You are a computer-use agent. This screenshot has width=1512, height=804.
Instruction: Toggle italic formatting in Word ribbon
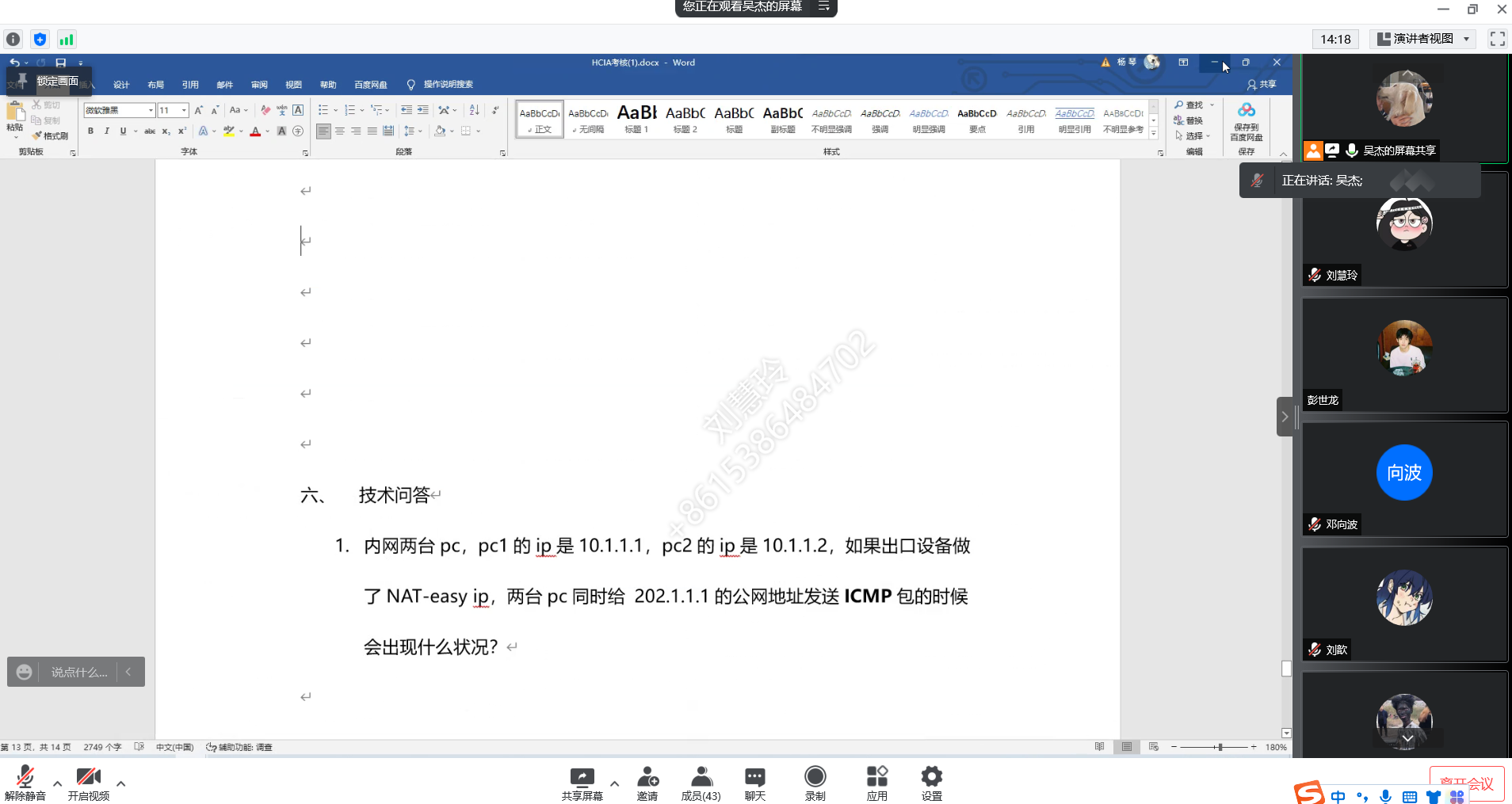point(106,131)
